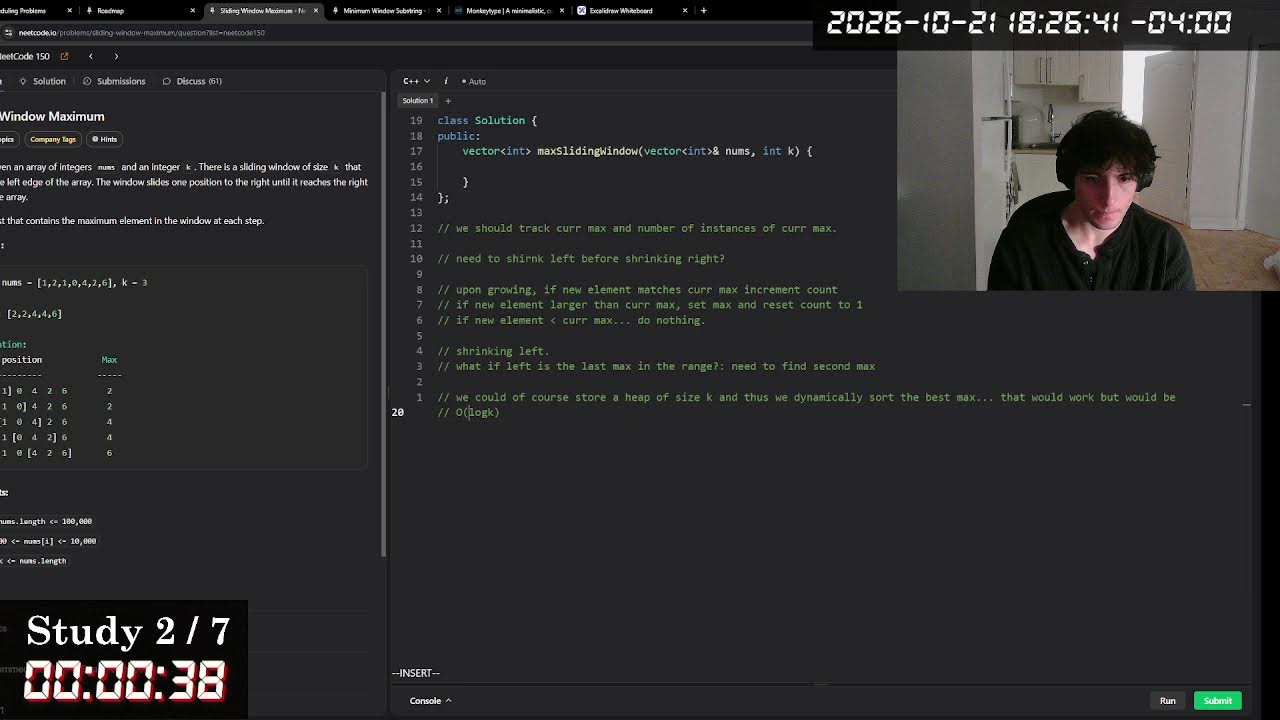
Task: Click the site info icon in address bar
Action: click(x=9, y=33)
